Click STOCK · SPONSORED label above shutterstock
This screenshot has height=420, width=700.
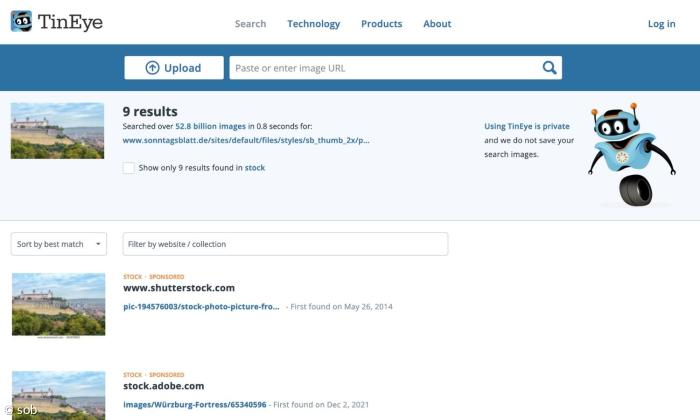(154, 277)
